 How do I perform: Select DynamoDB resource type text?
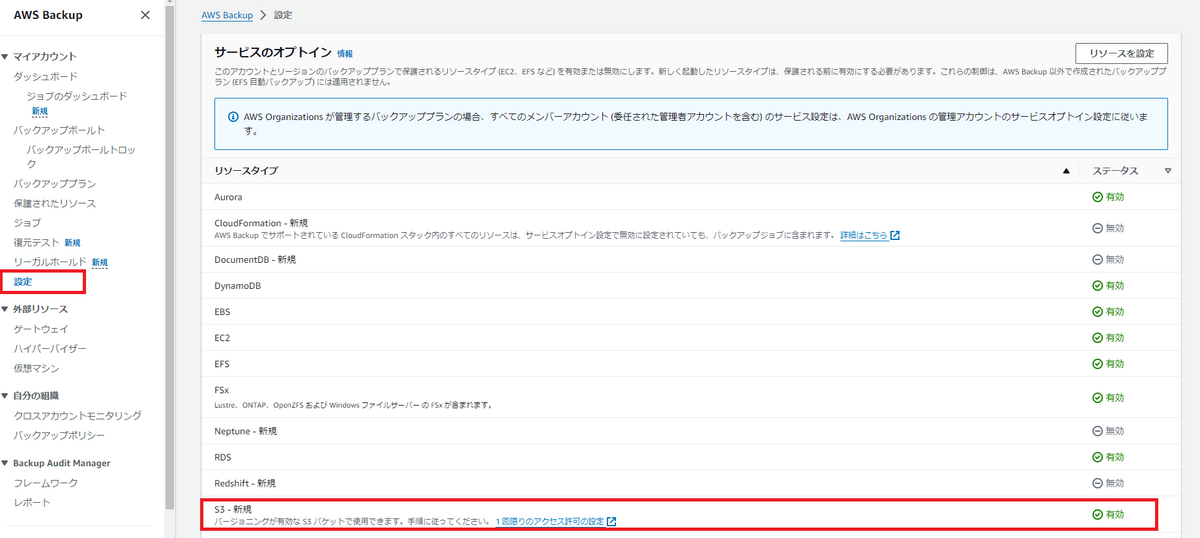click(x=237, y=286)
